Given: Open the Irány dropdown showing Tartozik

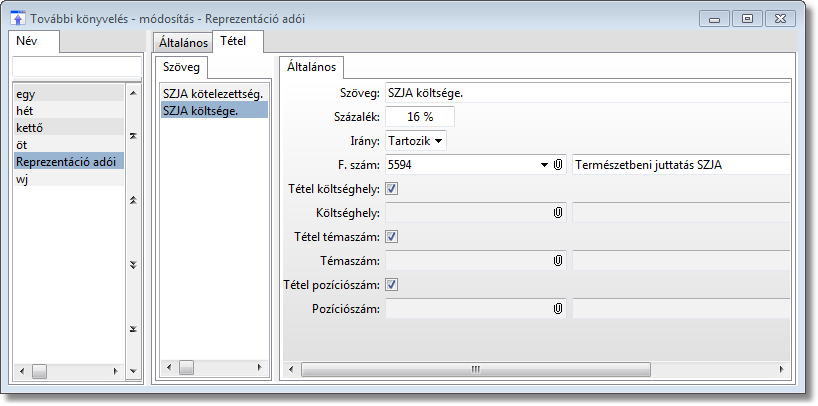Looking at the screenshot, I should pyautogui.click(x=416, y=141).
